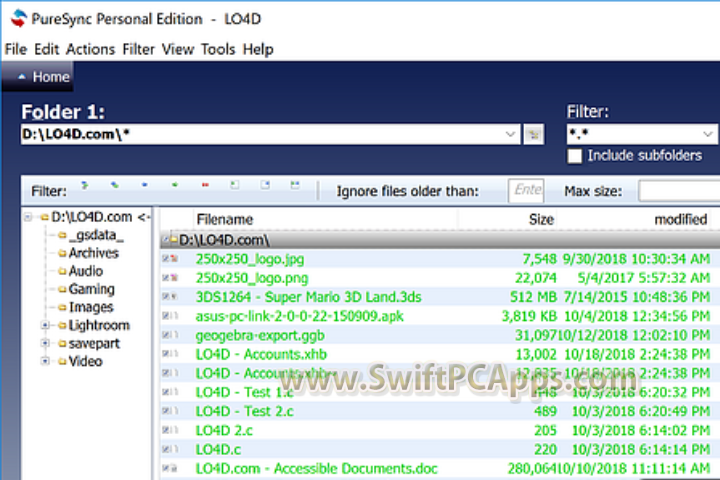Click the red double-bar filter icon
The height and width of the screenshot is (480, 720).
pos(205,185)
